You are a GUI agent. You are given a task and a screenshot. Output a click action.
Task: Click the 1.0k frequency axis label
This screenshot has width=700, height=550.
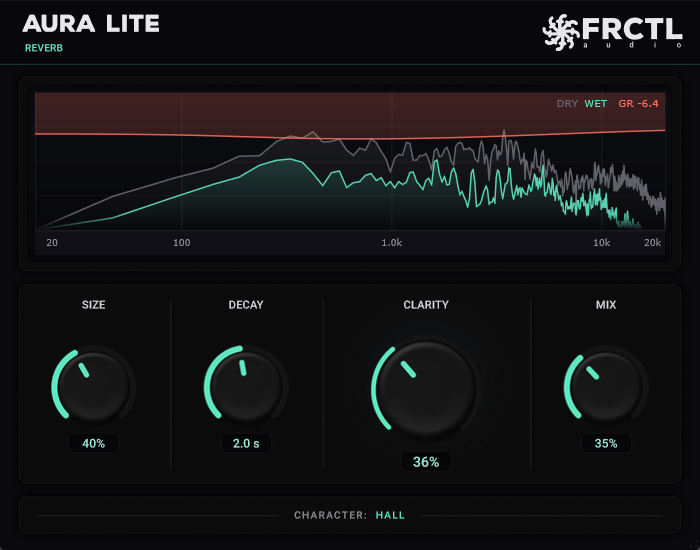click(x=392, y=242)
